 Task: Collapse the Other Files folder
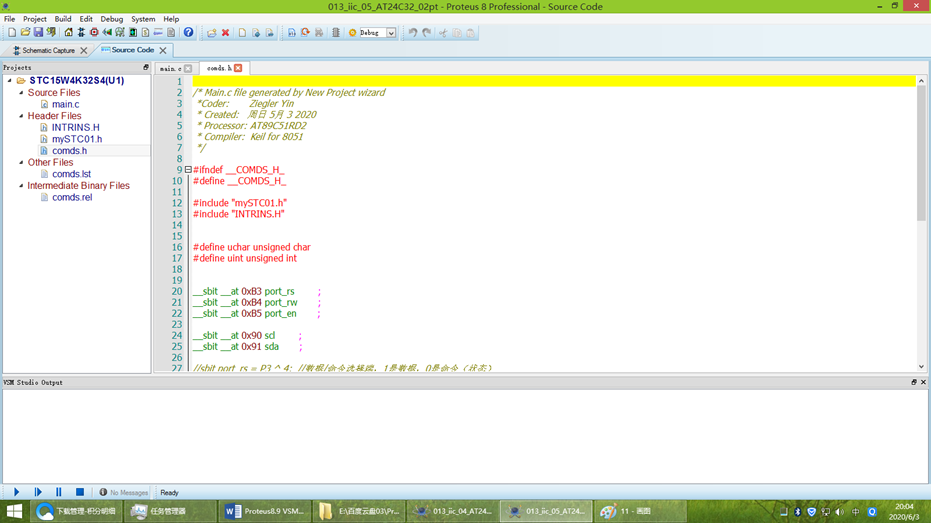point(21,162)
